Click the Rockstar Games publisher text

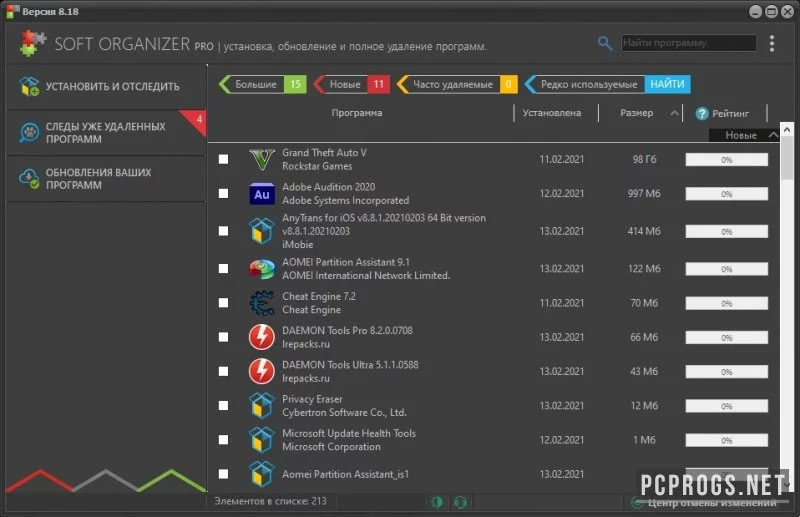click(317, 166)
